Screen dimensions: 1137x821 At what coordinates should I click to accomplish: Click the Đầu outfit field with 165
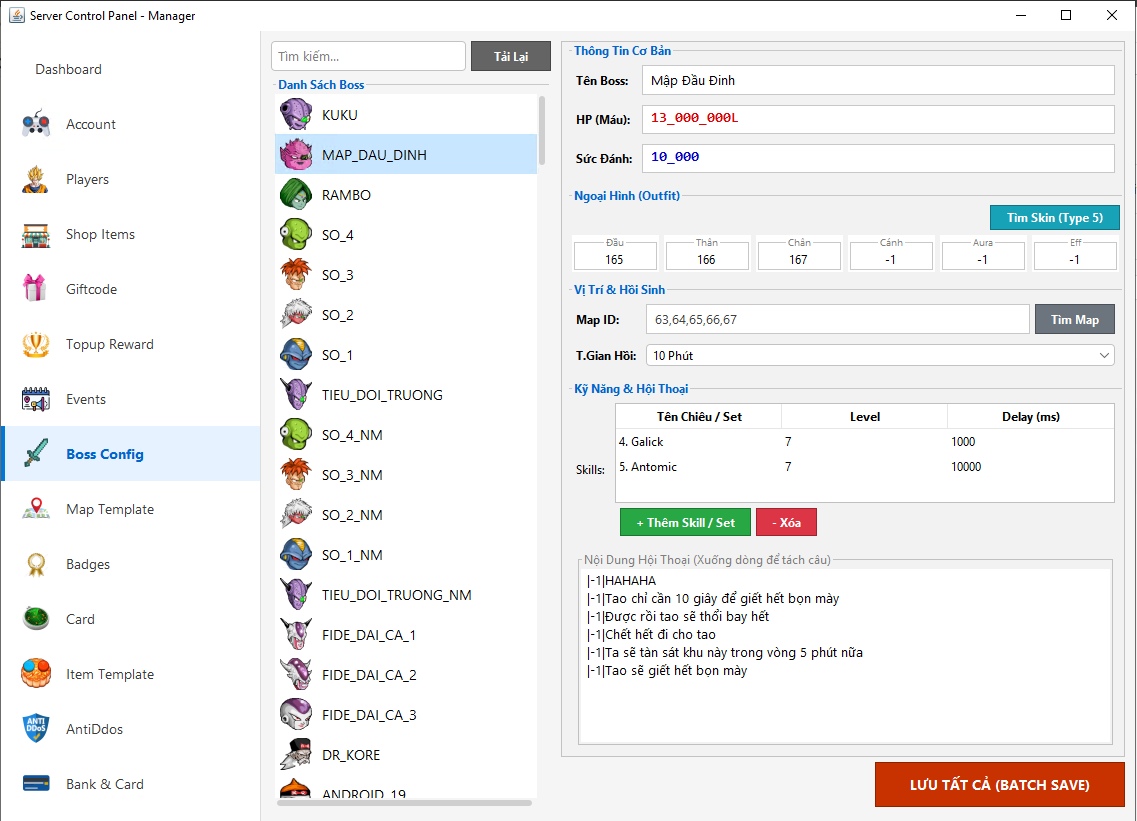(615, 257)
